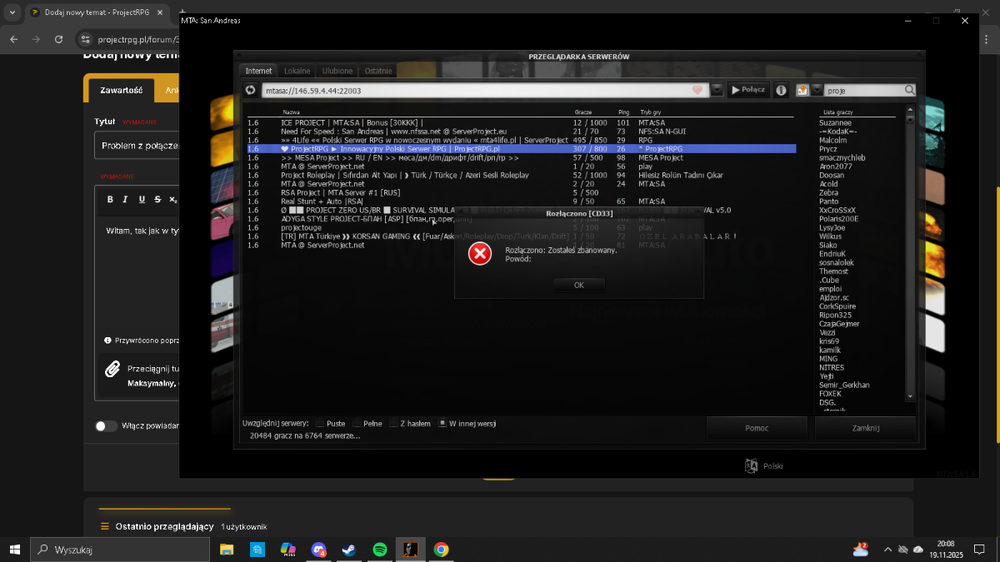Screen dimensions: 1000x562
Task: Toggle the Puste servers checkbox
Action: pos(320,423)
